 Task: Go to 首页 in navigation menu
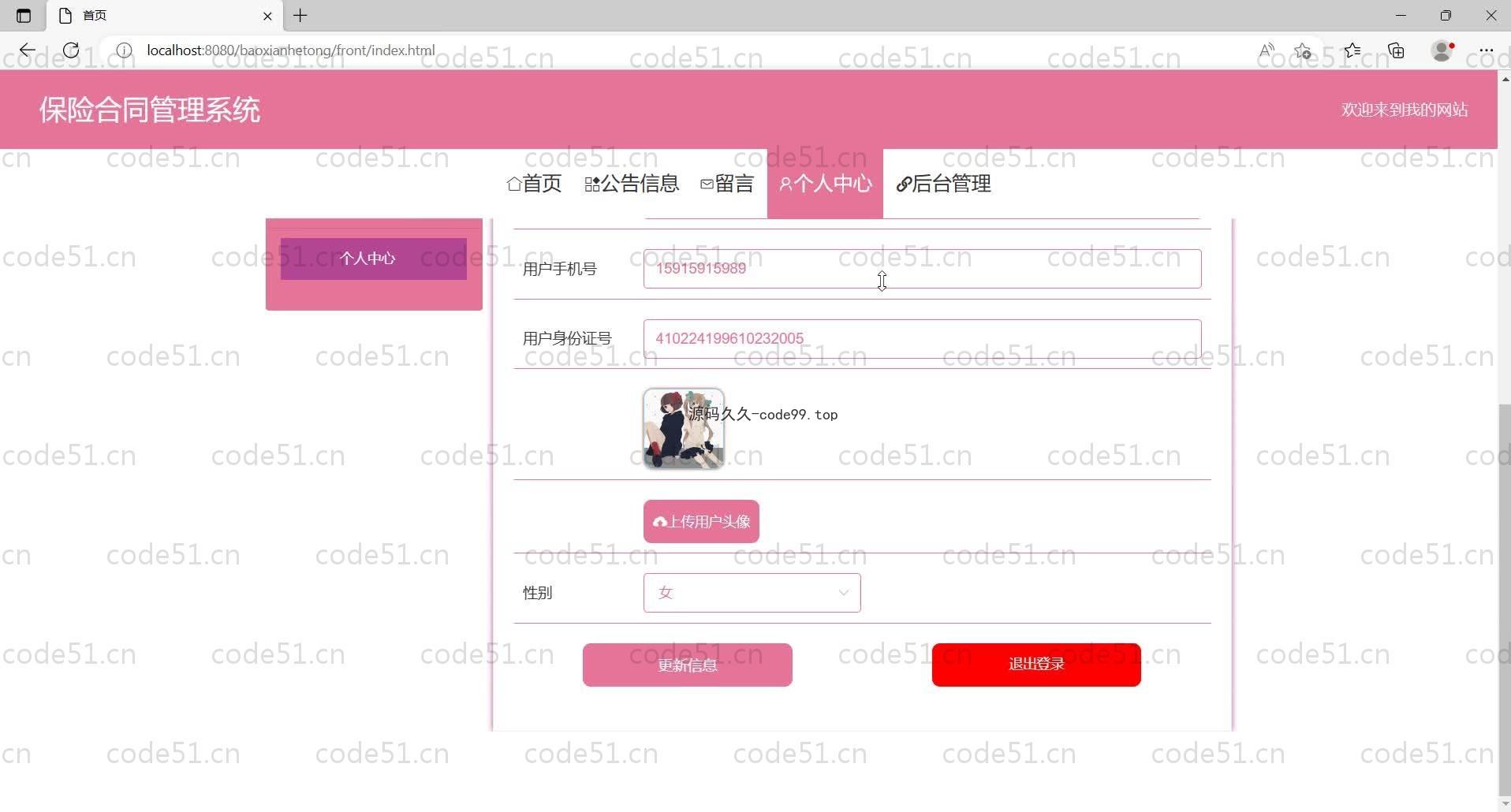pos(534,184)
